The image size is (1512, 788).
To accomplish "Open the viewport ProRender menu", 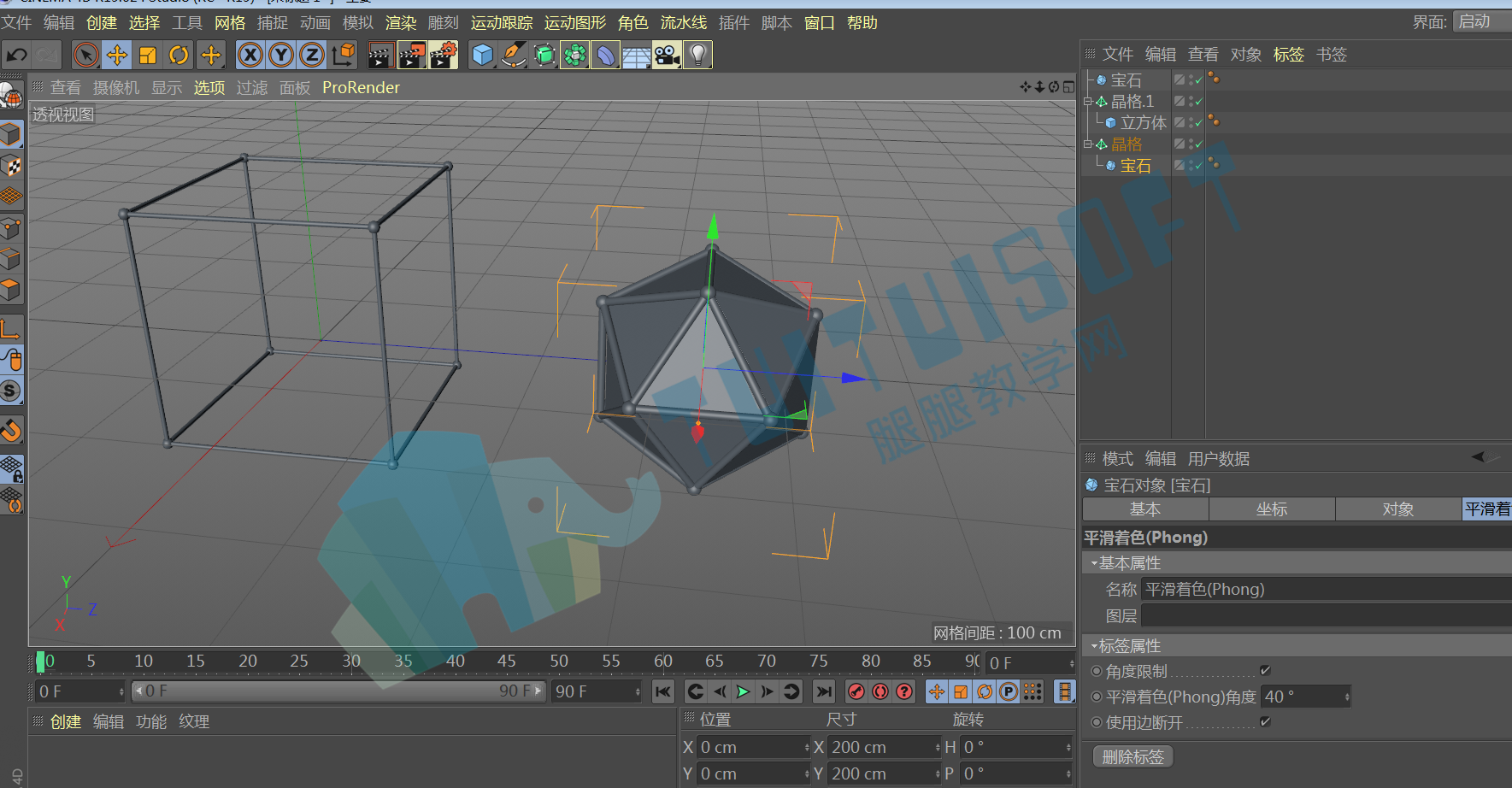I will tap(361, 87).
